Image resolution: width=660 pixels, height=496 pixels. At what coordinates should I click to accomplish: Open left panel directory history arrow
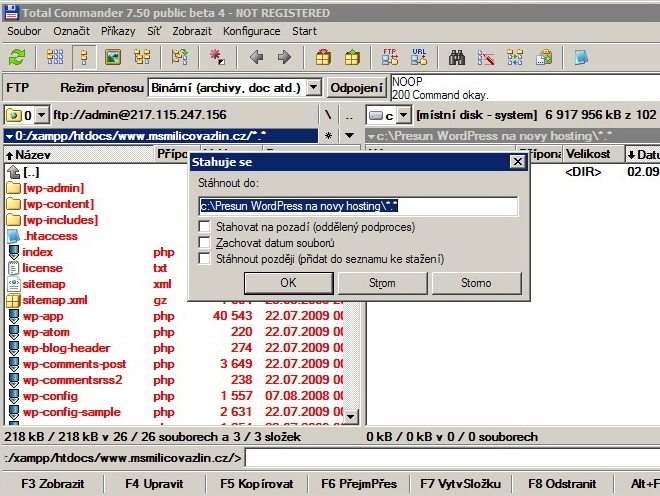pyautogui.click(x=349, y=136)
